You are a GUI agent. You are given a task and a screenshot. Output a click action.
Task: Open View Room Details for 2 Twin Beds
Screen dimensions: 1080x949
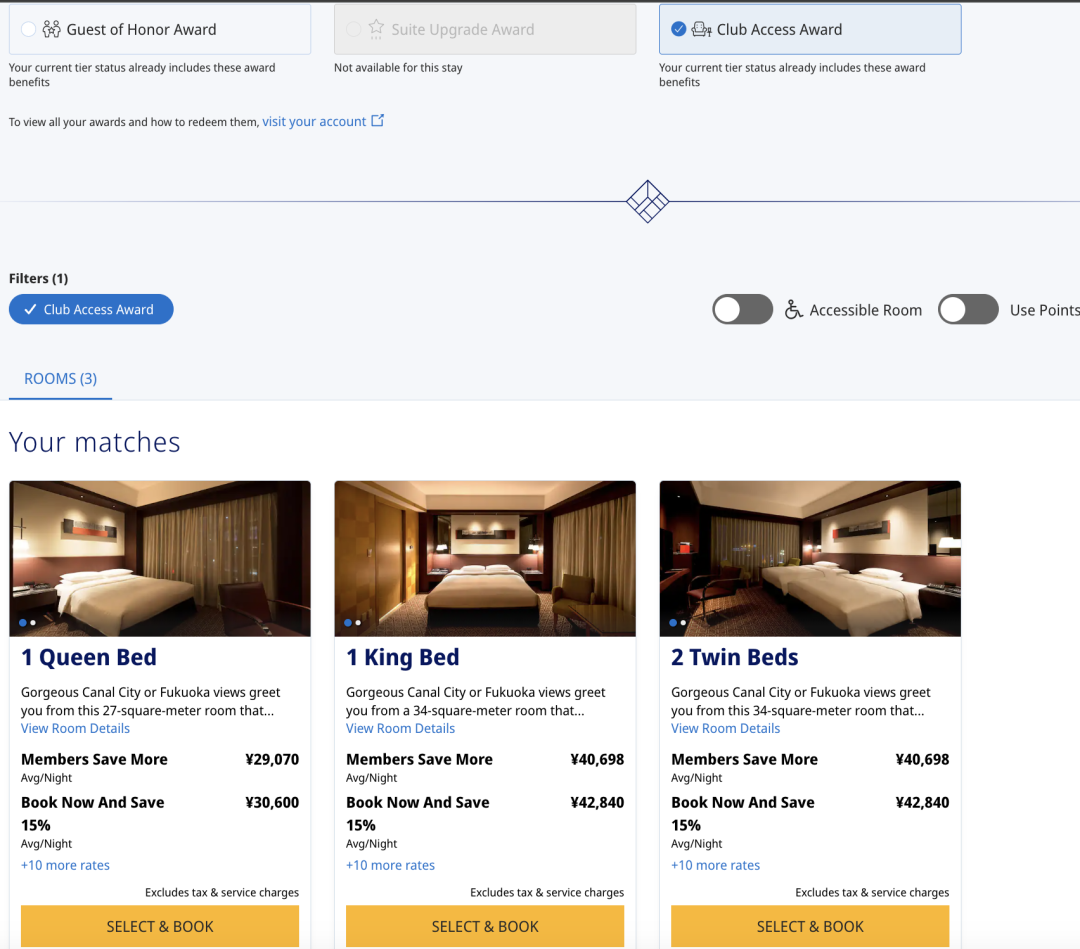(x=725, y=728)
